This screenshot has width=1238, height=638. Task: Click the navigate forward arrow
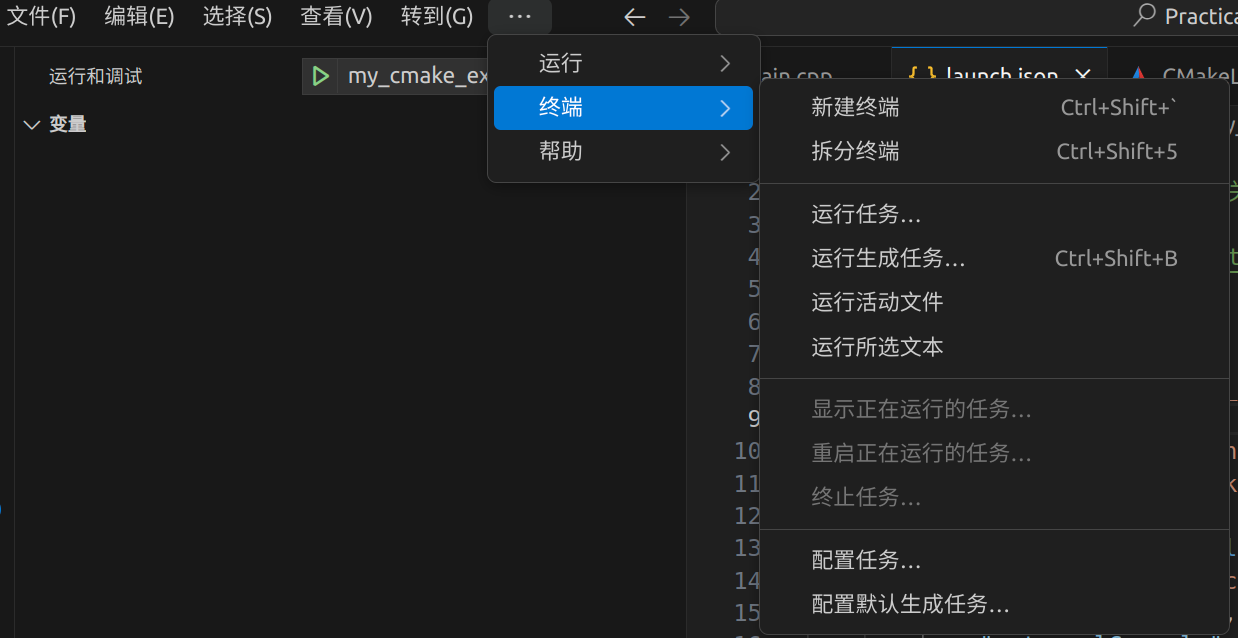click(679, 17)
